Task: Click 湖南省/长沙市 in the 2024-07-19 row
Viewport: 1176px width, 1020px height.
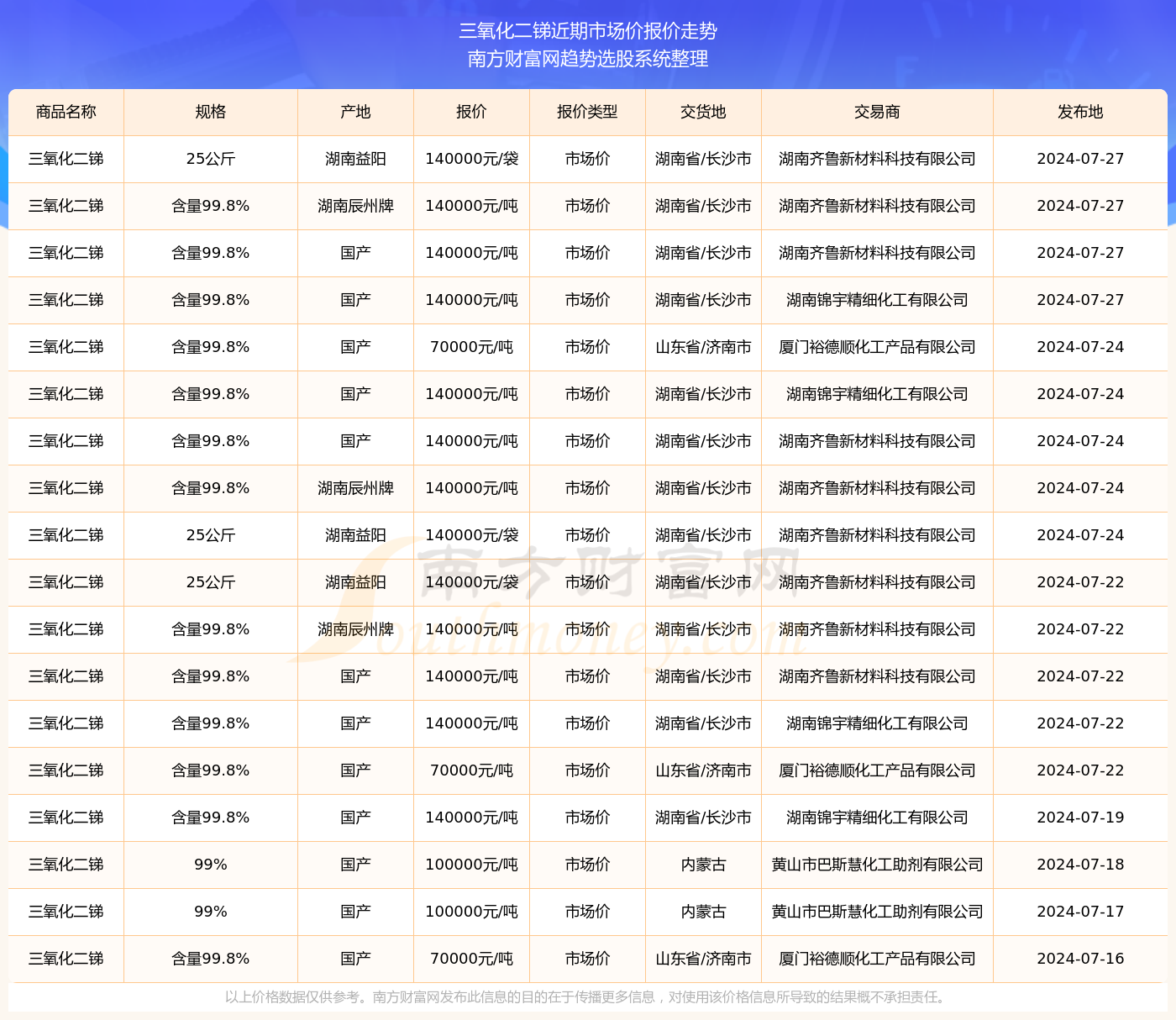Action: tap(703, 818)
